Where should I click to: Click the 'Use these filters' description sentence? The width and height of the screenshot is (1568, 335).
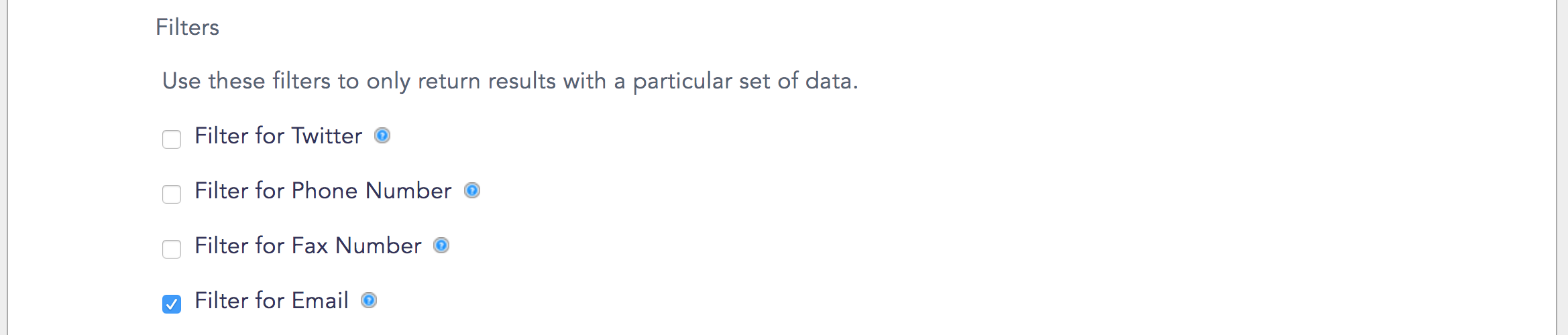pyautogui.click(x=510, y=81)
